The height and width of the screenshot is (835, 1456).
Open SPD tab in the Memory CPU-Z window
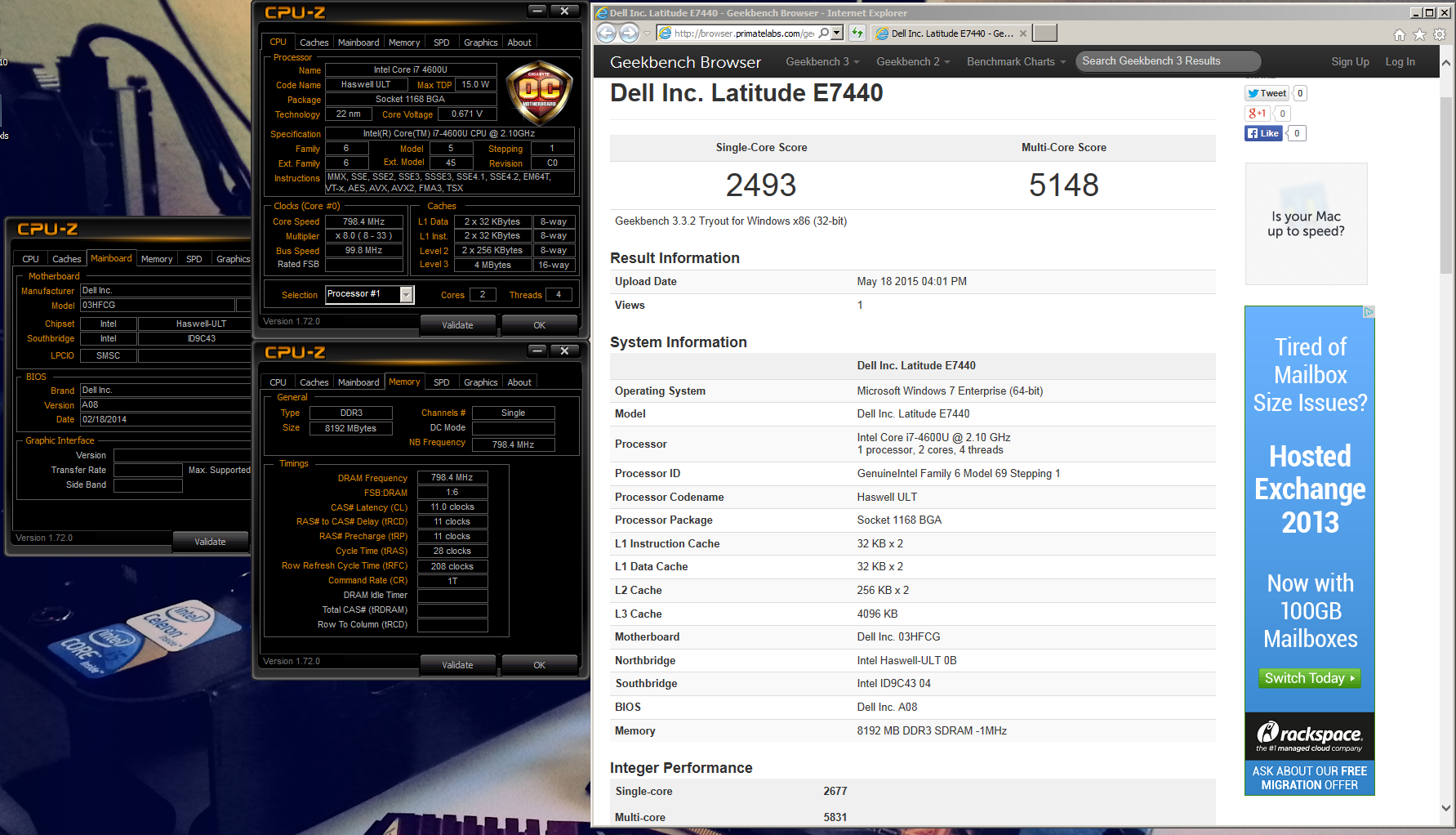click(x=441, y=382)
